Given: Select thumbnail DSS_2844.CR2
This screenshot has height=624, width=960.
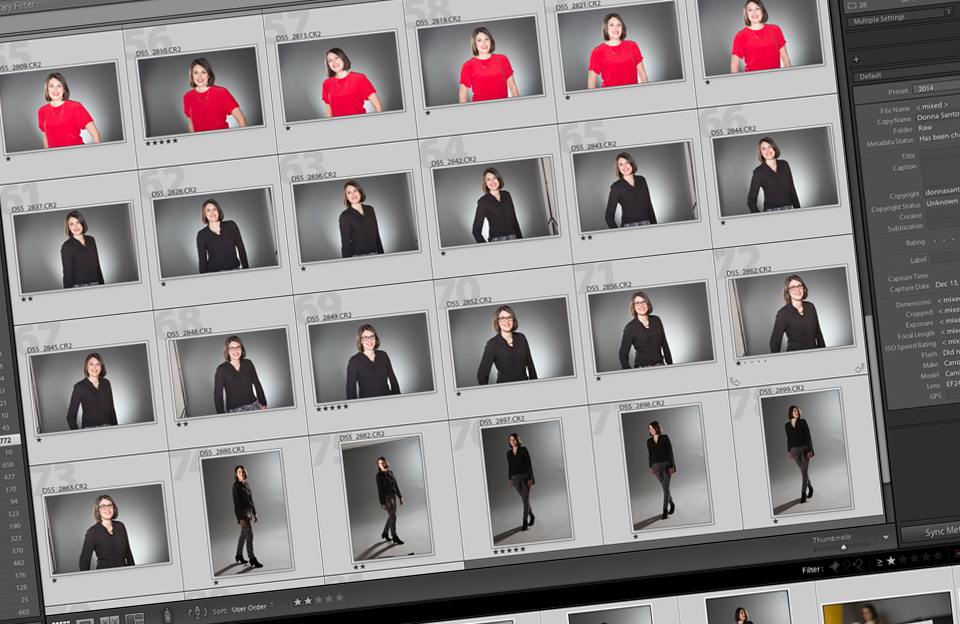Looking at the screenshot, I should point(774,171).
